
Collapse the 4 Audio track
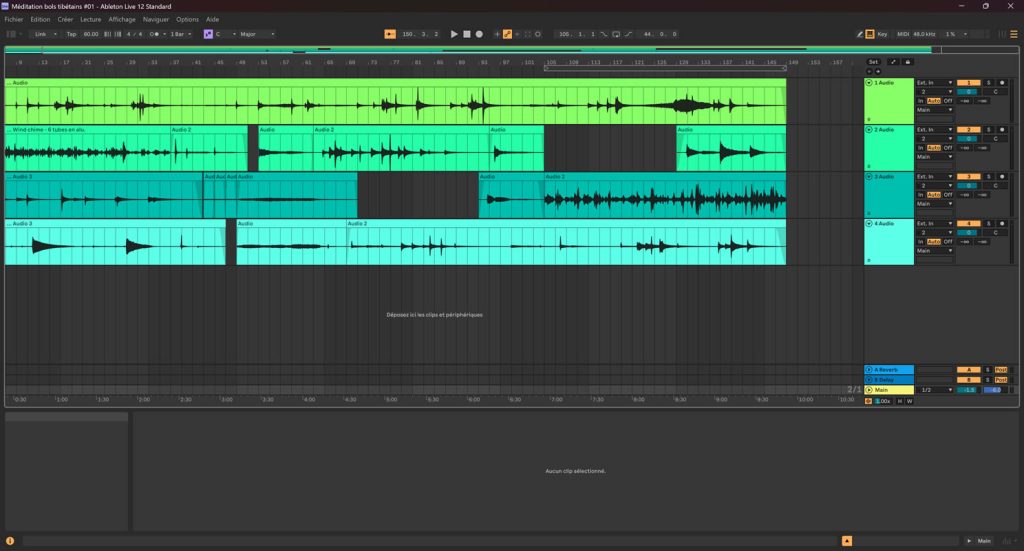click(869, 224)
